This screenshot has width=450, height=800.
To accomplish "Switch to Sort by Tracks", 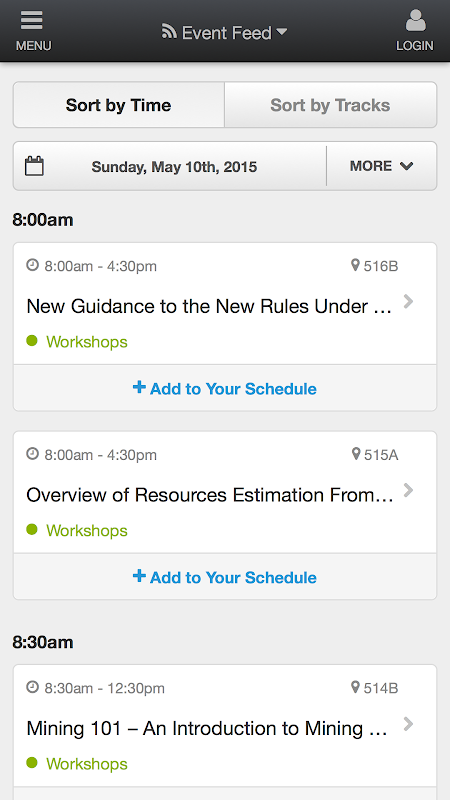I will coord(331,105).
